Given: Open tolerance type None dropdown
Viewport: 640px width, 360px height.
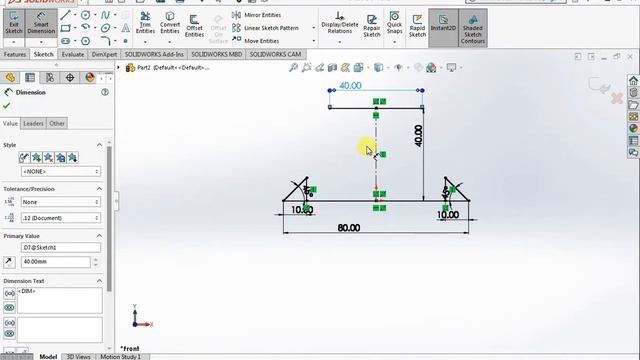Looking at the screenshot, I should 60,202.
